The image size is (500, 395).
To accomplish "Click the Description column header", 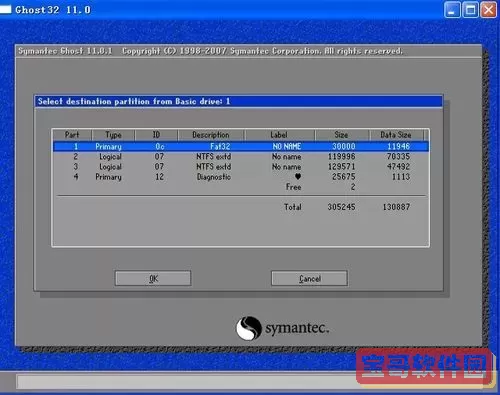I will (211, 135).
